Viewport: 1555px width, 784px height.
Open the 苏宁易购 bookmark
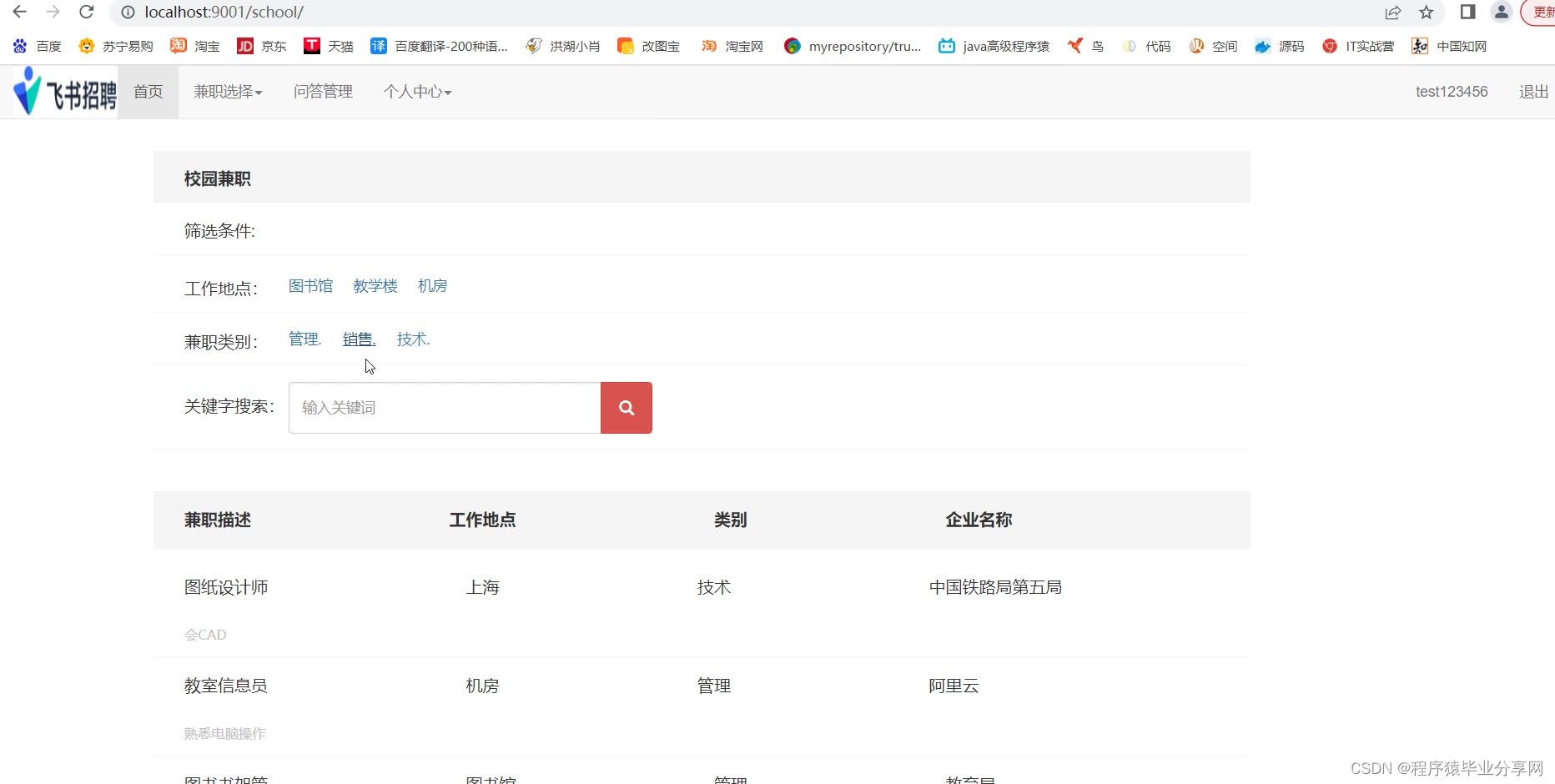[116, 46]
